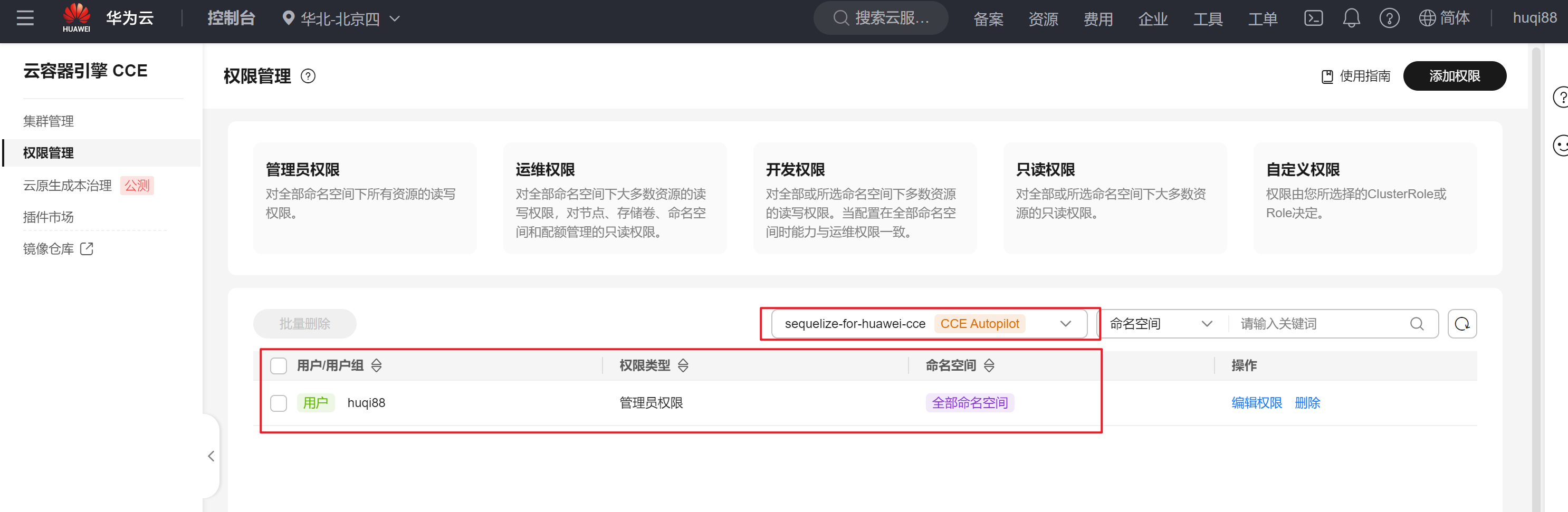Open the 命名空间 filter dropdown

pyautogui.click(x=1160, y=324)
